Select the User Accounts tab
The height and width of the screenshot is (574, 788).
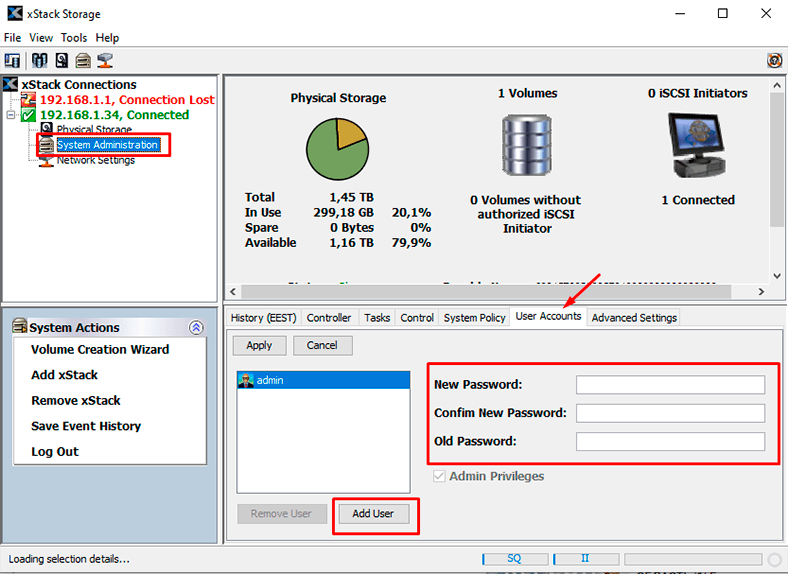(x=548, y=316)
